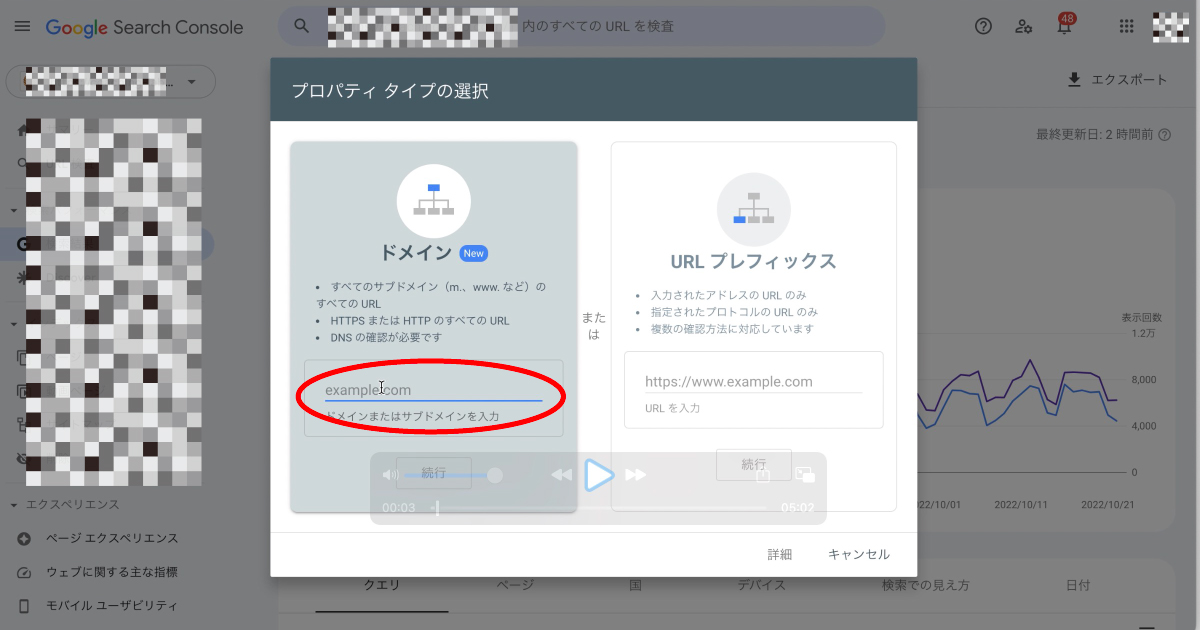Cancel the property type dialog with キャンセル
This screenshot has height=630, width=1200.
(x=859, y=554)
